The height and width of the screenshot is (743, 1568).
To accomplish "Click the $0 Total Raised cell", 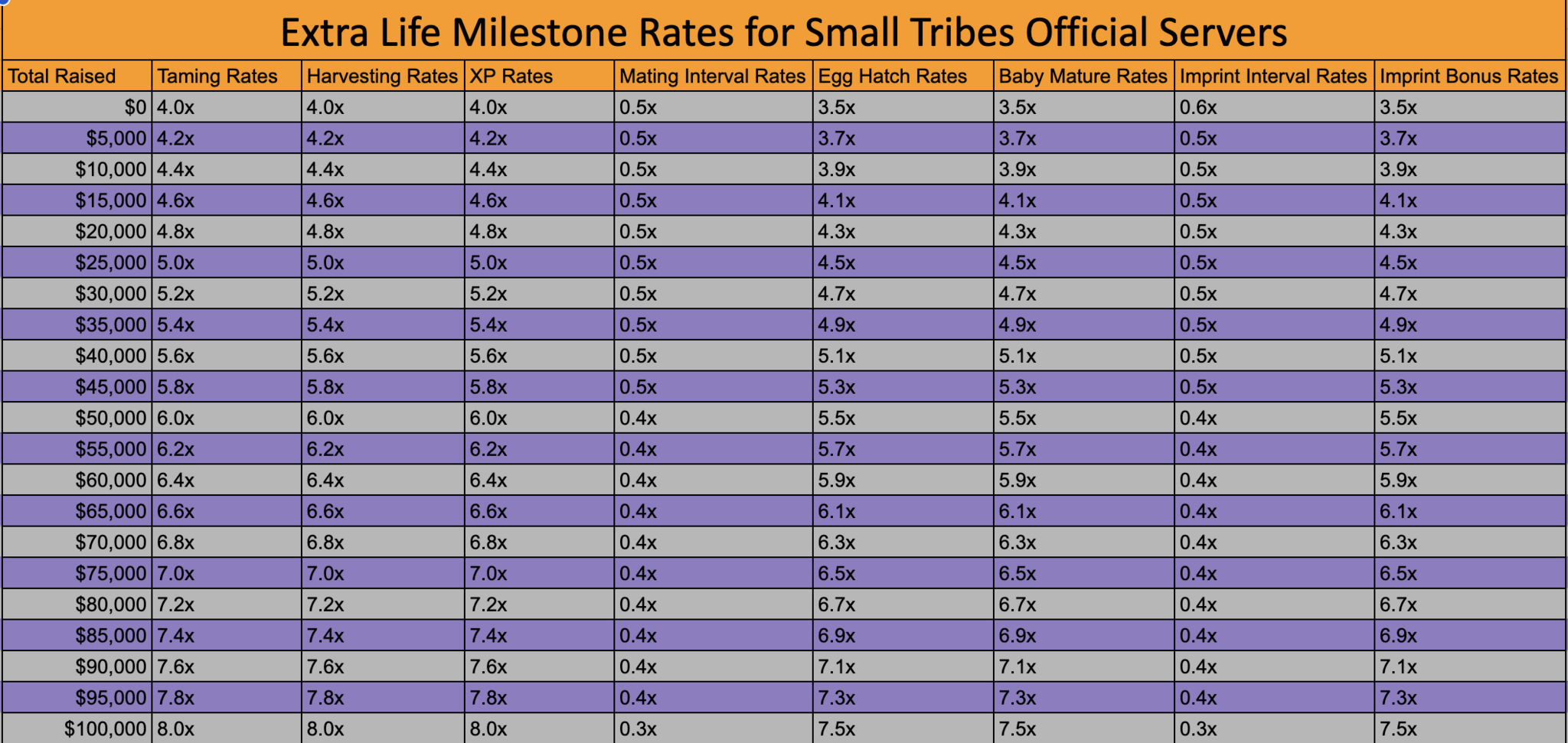I will coord(135,108).
